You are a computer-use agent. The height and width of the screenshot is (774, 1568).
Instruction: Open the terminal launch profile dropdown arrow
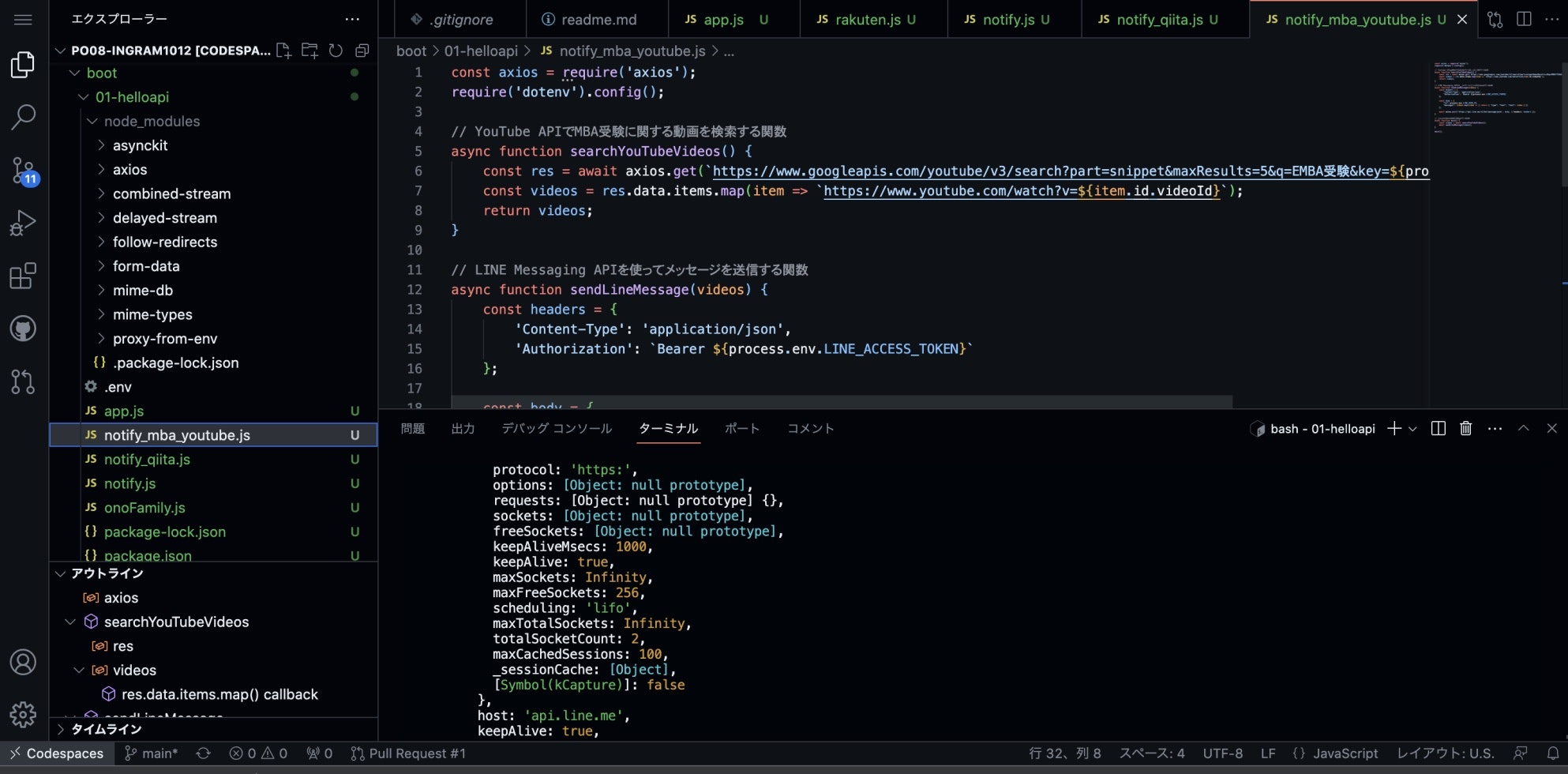click(x=1412, y=428)
